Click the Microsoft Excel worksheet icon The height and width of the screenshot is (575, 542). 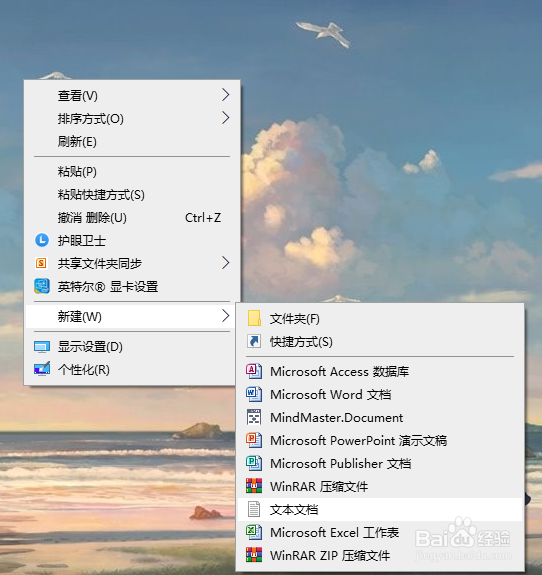[x=254, y=532]
